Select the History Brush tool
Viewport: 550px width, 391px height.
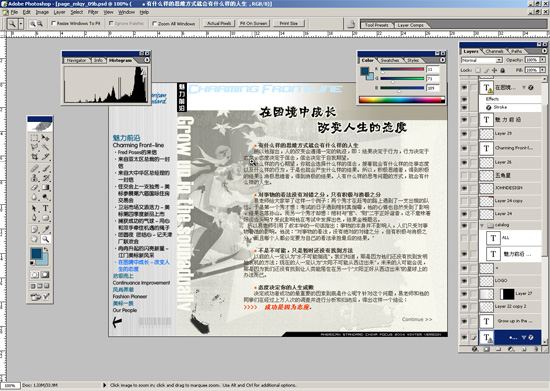pos(46,178)
